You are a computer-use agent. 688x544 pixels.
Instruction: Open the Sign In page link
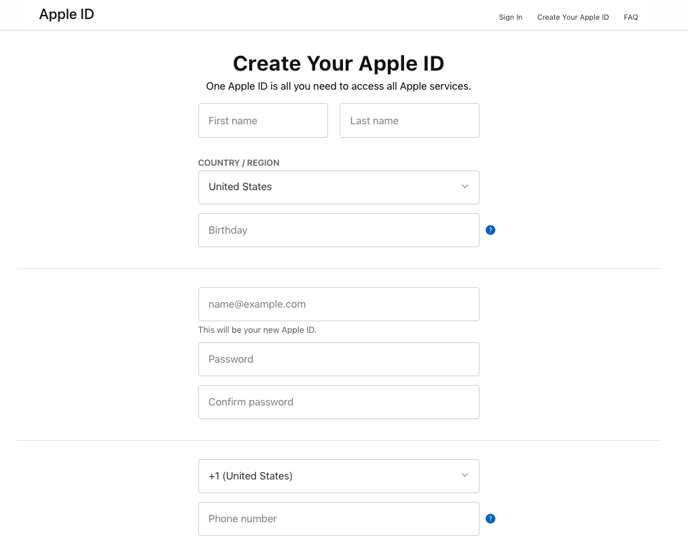click(x=510, y=17)
